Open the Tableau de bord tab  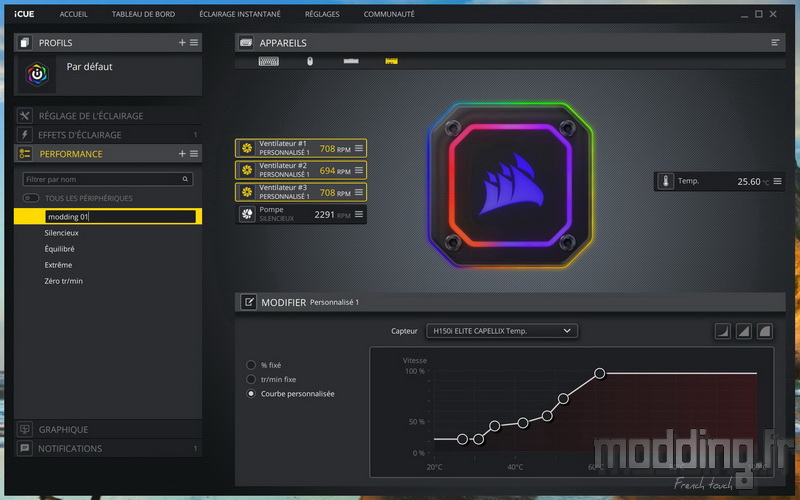(143, 14)
